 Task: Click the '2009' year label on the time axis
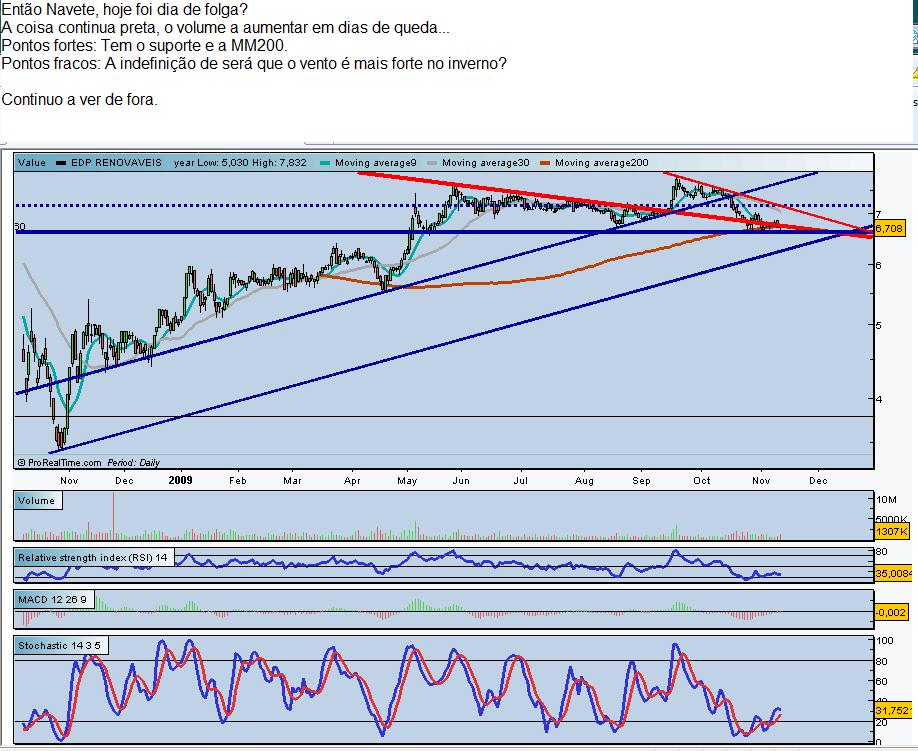[180, 480]
